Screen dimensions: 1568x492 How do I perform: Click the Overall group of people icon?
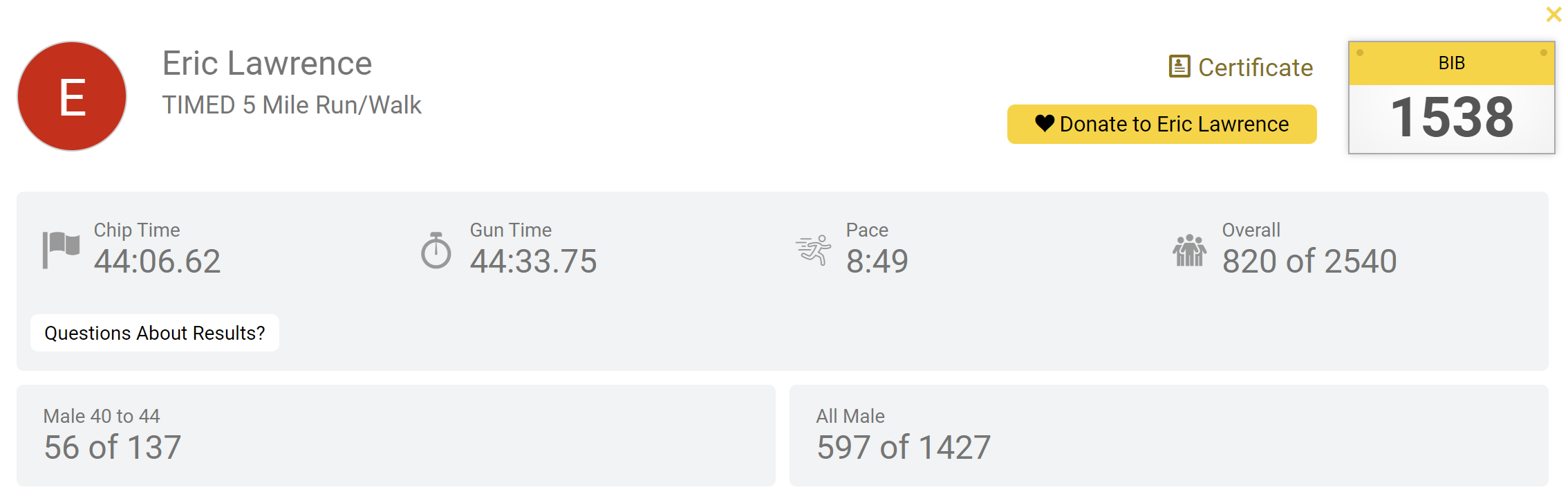tap(1189, 250)
